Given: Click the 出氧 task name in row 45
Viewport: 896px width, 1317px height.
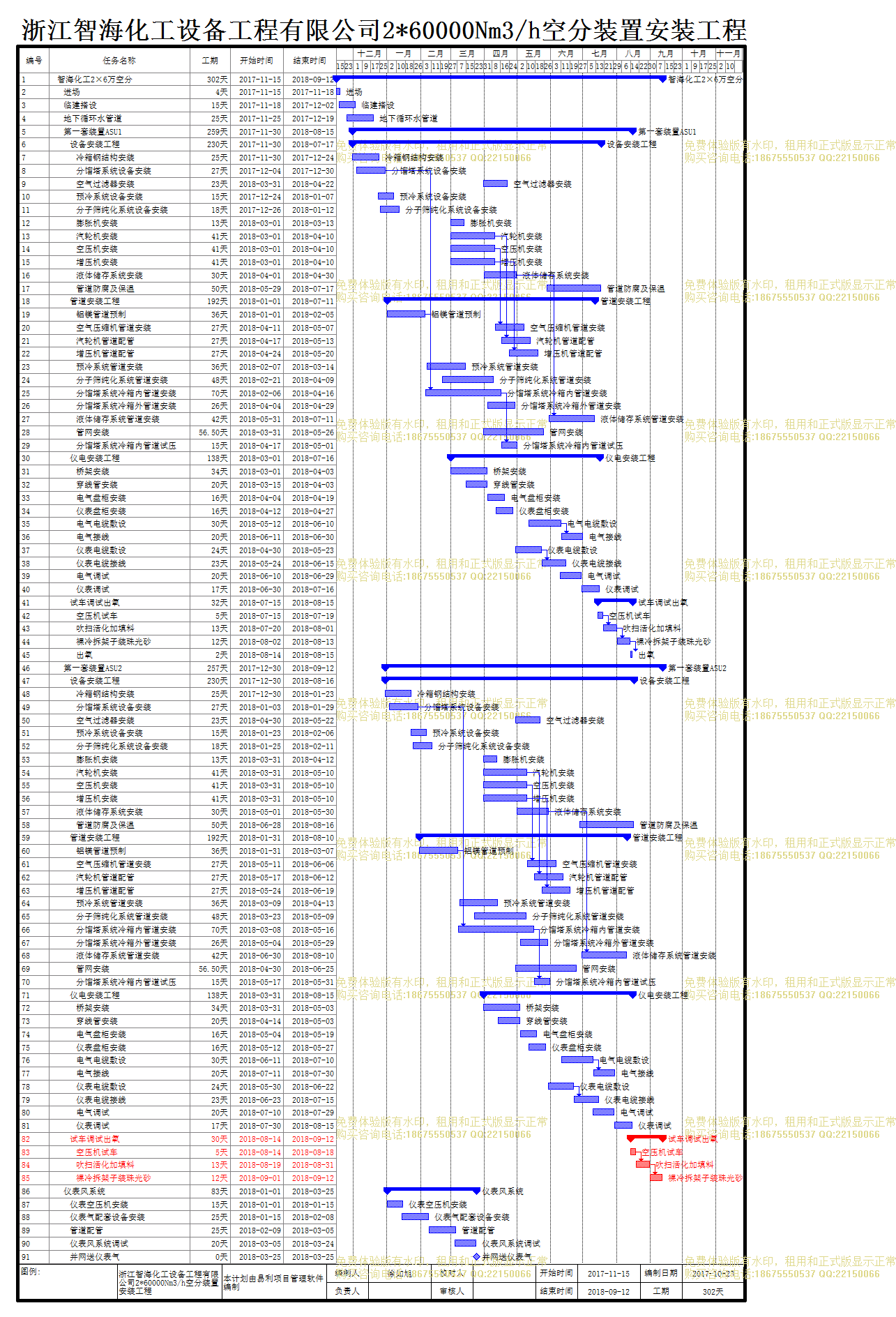Looking at the screenshot, I should click(84, 655).
